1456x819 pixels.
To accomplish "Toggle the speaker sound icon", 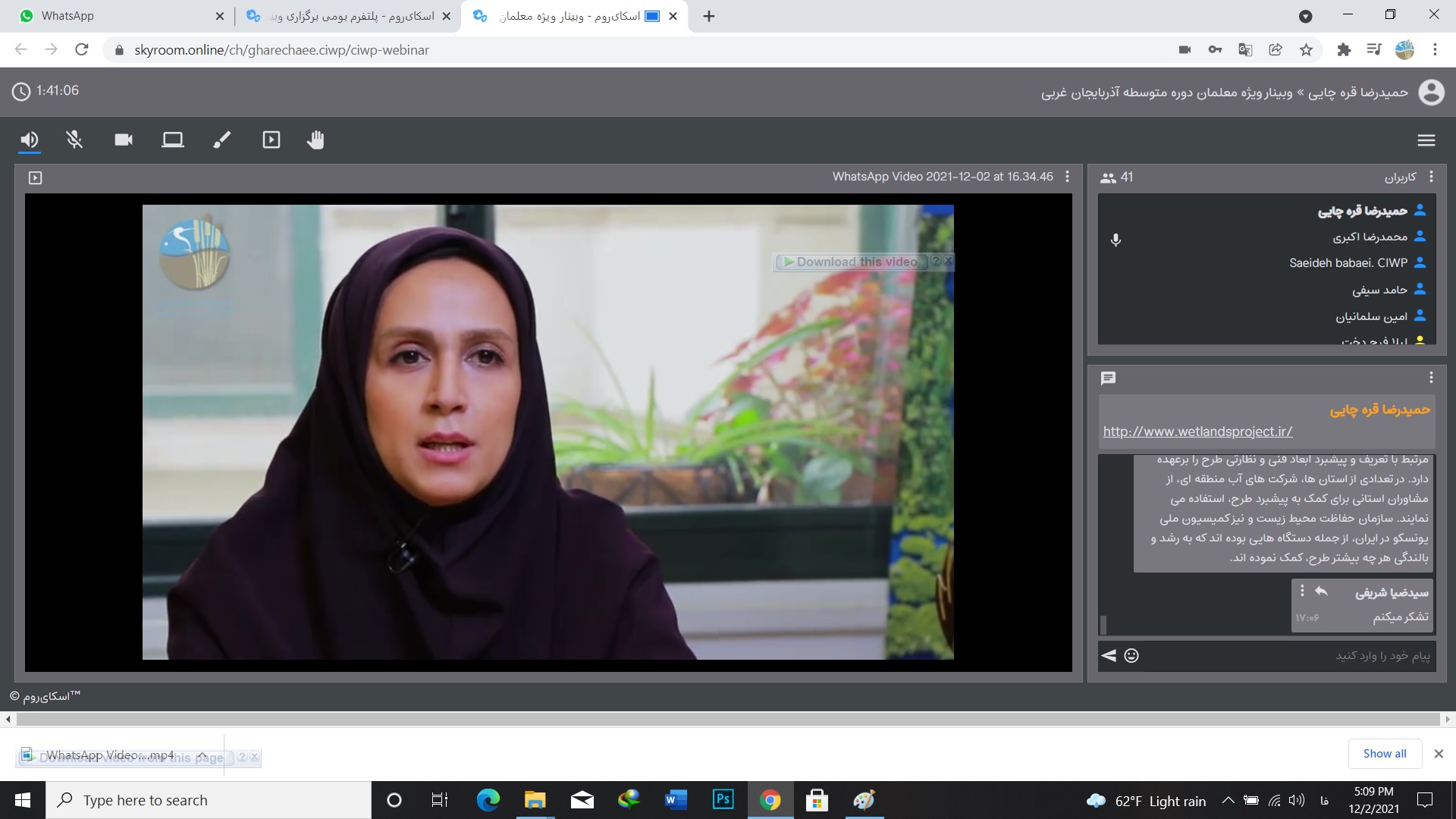I will pos(30,140).
